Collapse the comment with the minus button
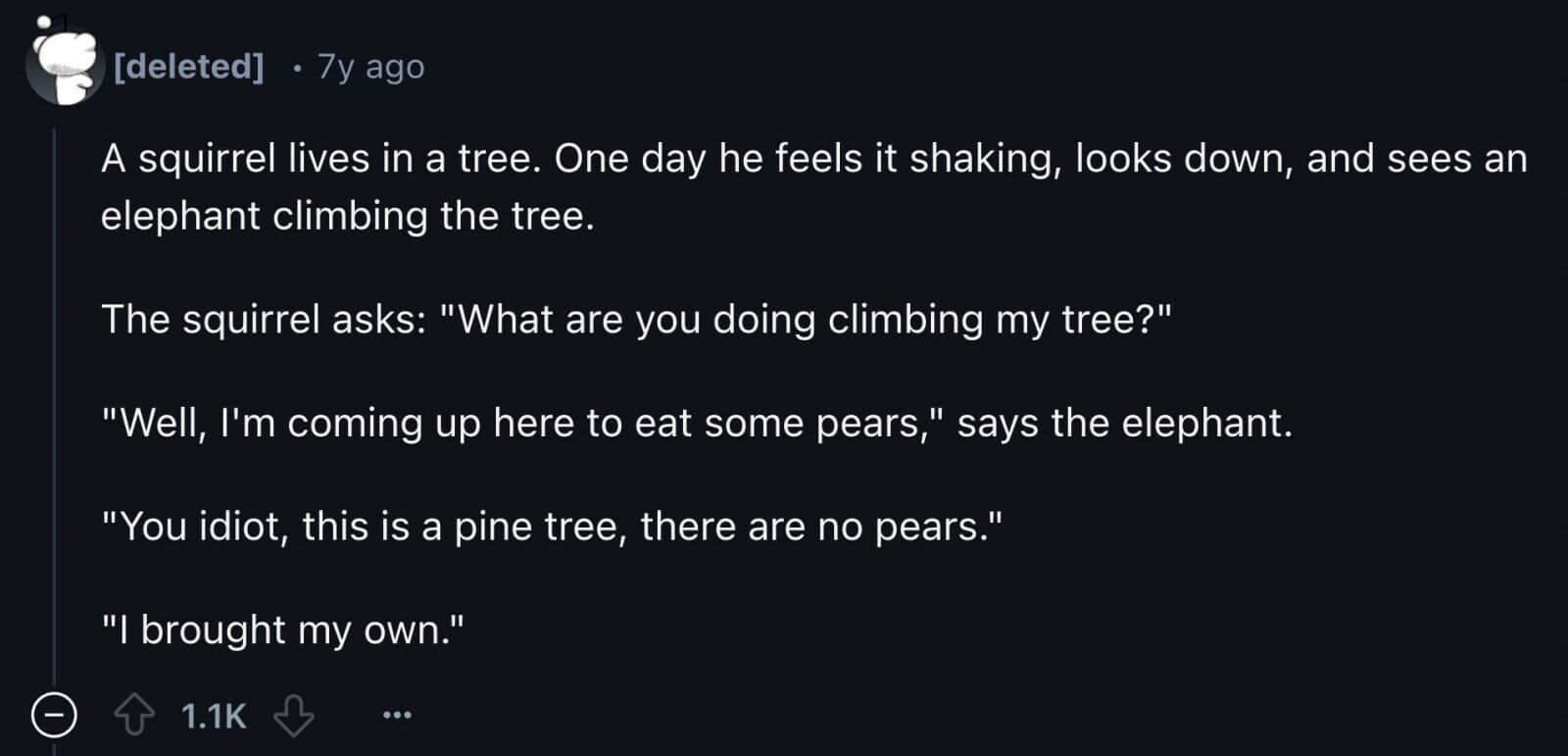The image size is (1568, 756). tap(56, 715)
